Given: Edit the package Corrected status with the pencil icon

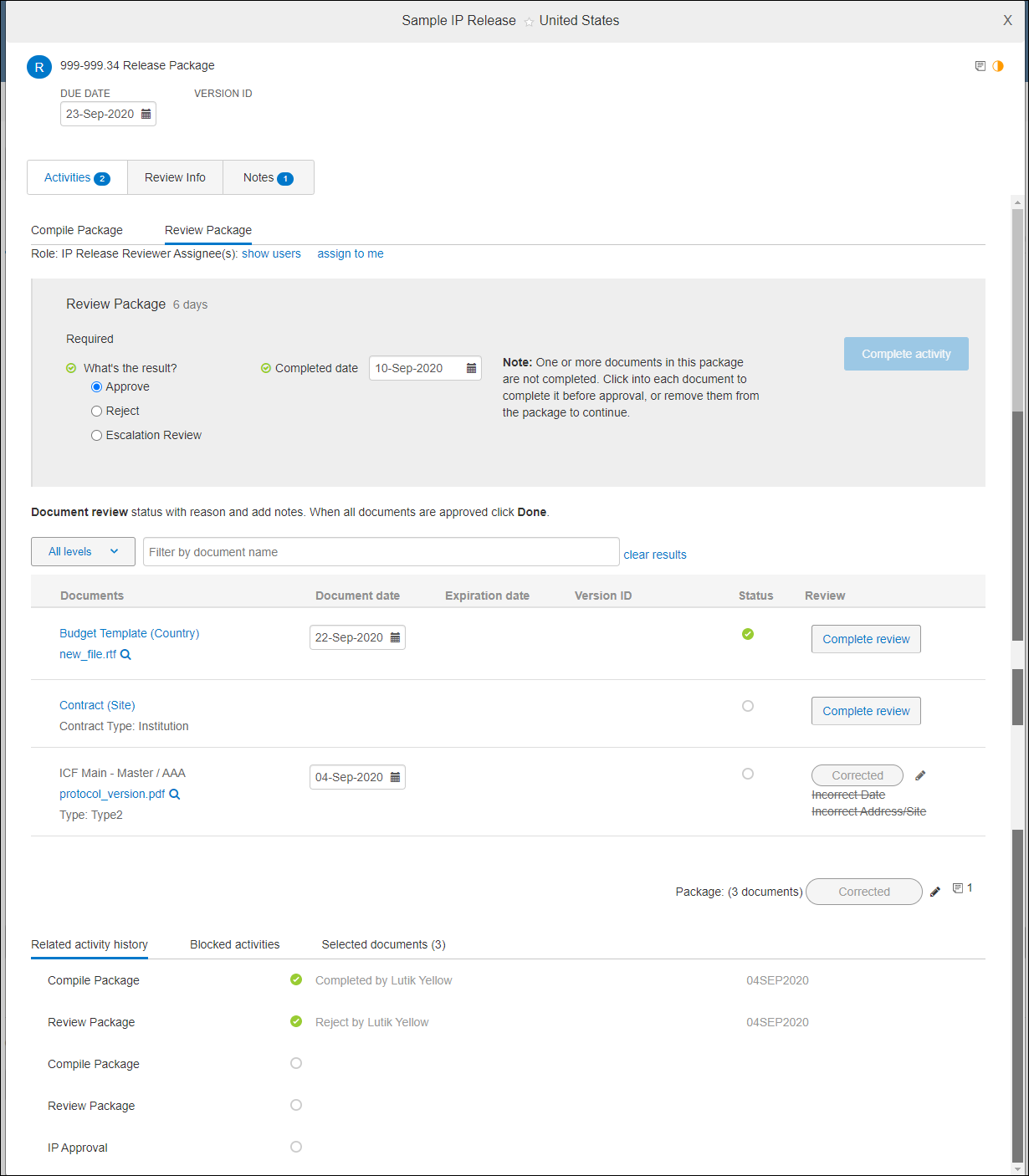Looking at the screenshot, I should (934, 892).
